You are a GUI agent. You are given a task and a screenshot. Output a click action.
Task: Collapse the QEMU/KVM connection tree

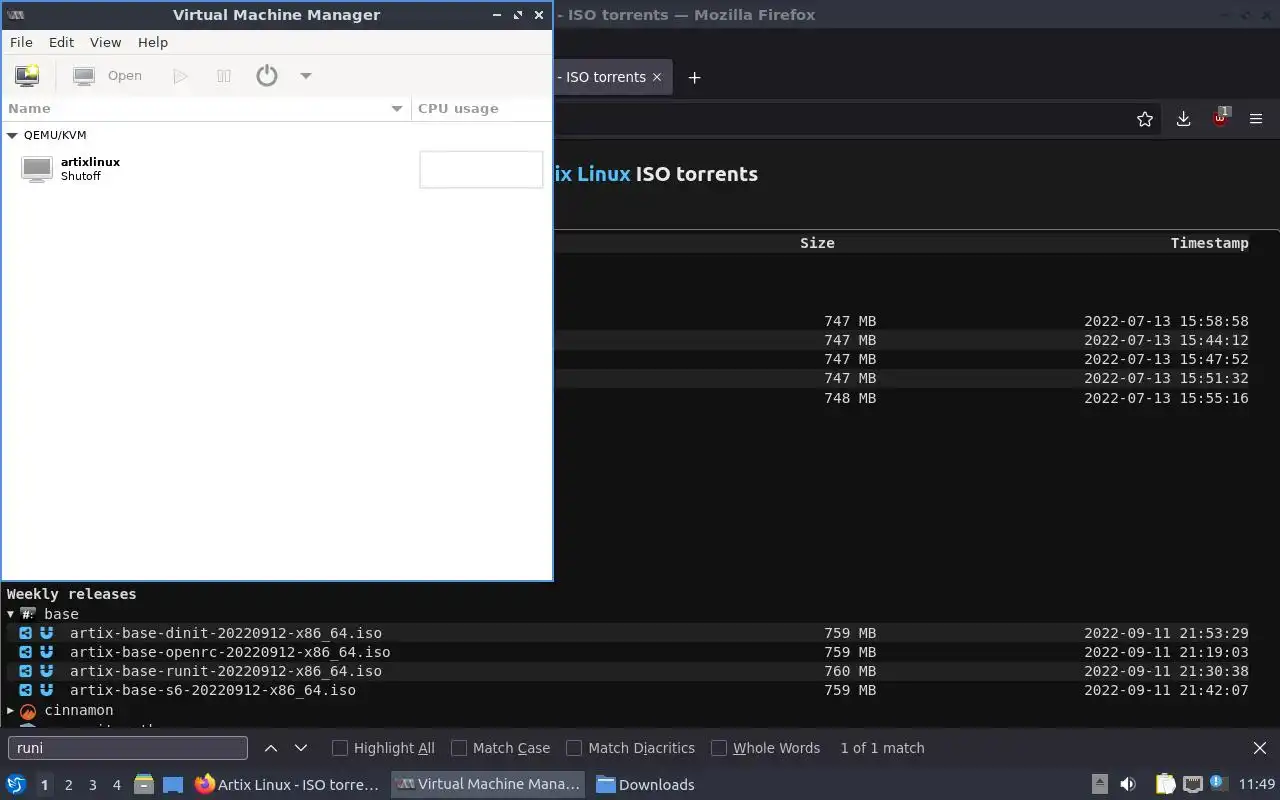pos(12,135)
